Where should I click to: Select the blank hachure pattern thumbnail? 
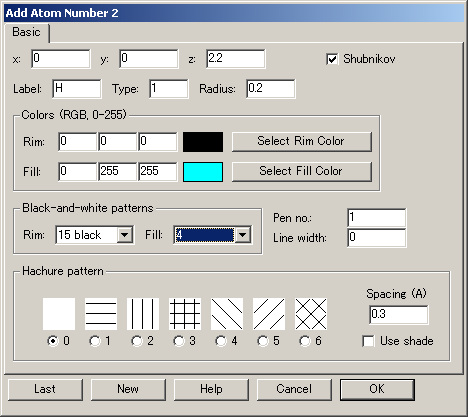[x=59, y=314]
